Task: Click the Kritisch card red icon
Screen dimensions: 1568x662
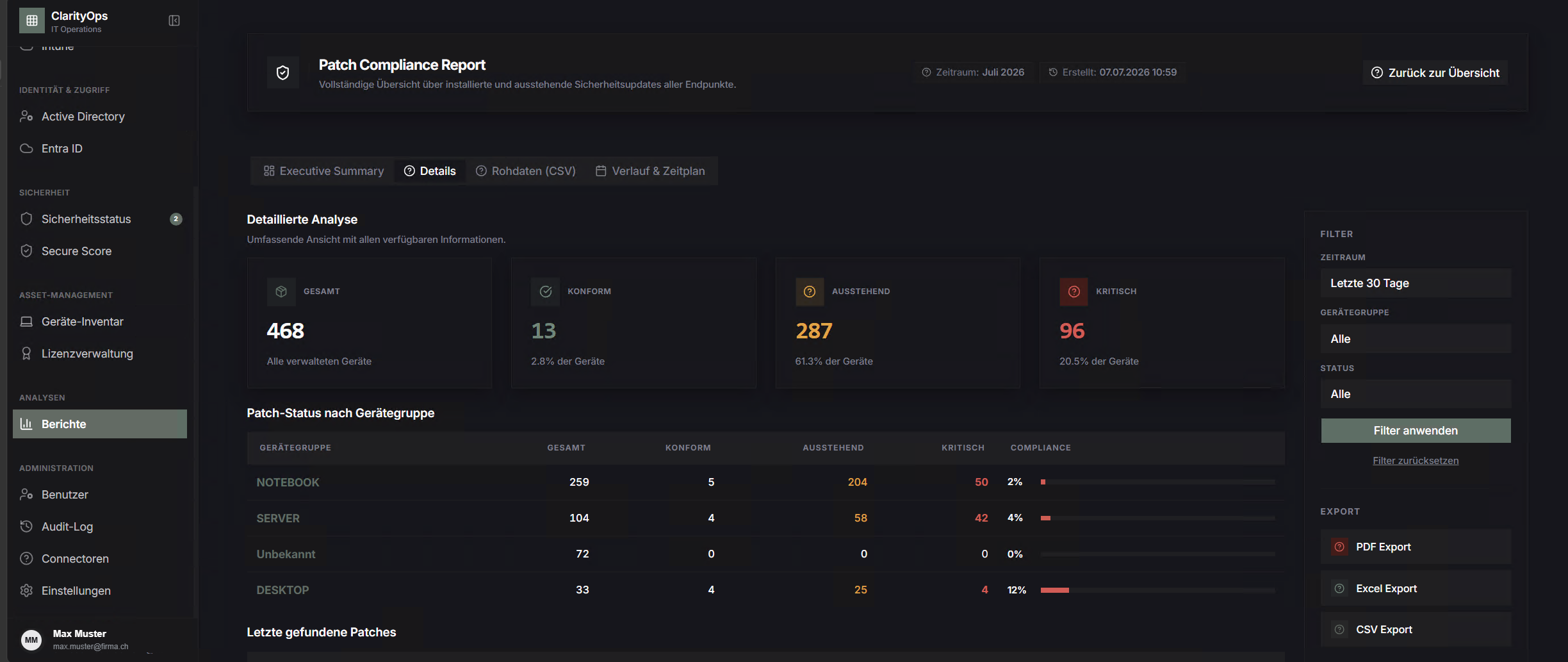Action: pos(1074,292)
